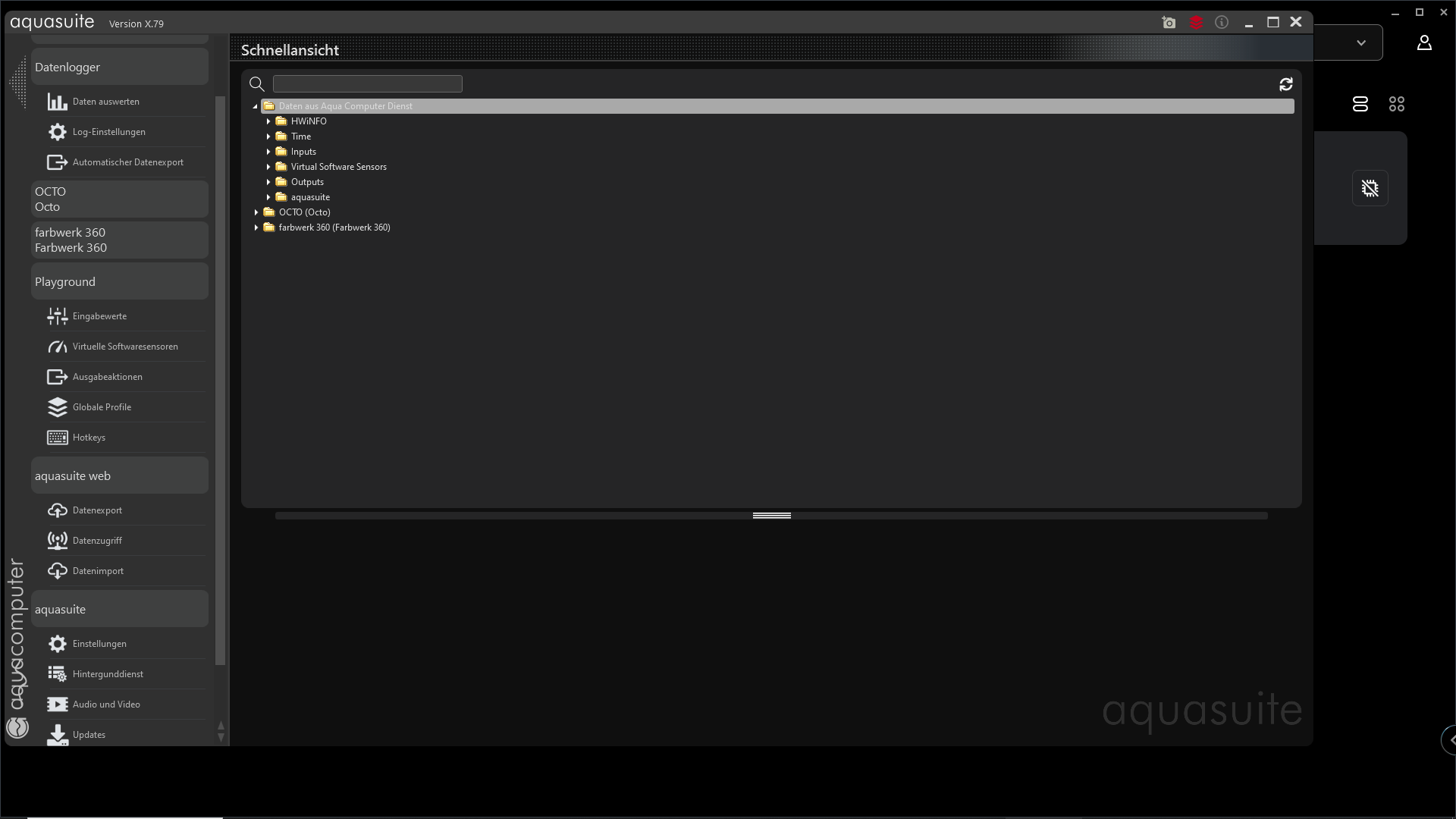
Task: Expand the aquasuite tree folder
Action: coord(268,197)
